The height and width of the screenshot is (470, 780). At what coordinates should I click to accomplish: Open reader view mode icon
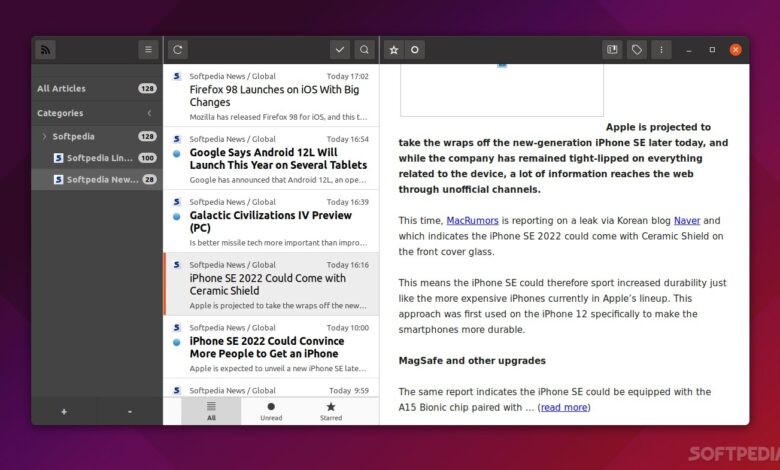click(x=612, y=50)
